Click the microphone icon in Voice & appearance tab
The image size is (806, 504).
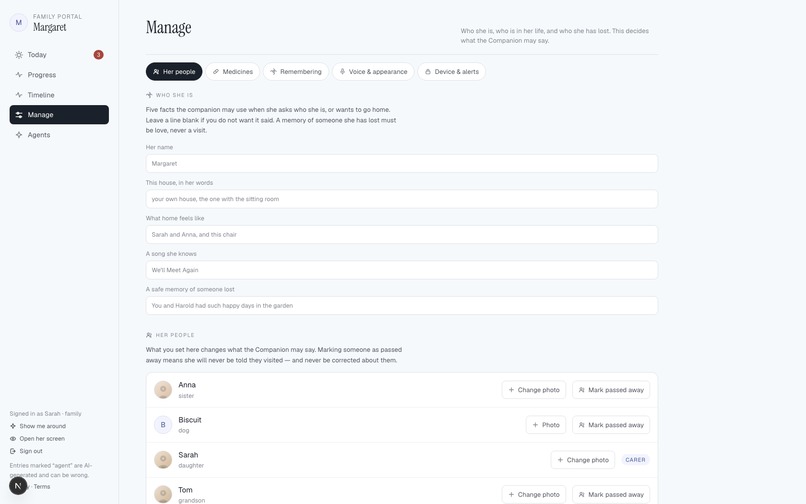pos(342,71)
